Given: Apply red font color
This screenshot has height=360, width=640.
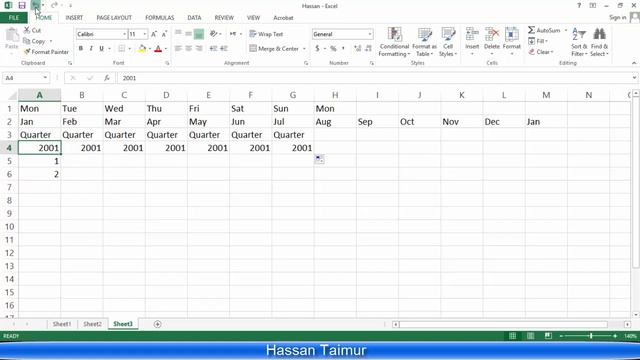Looking at the screenshot, I should pyautogui.click(x=158, y=49).
